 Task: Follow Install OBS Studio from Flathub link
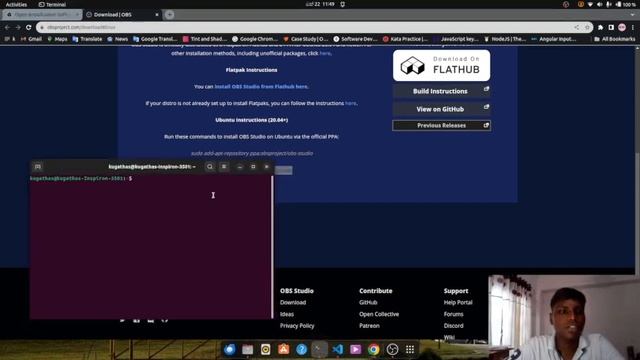tap(261, 87)
